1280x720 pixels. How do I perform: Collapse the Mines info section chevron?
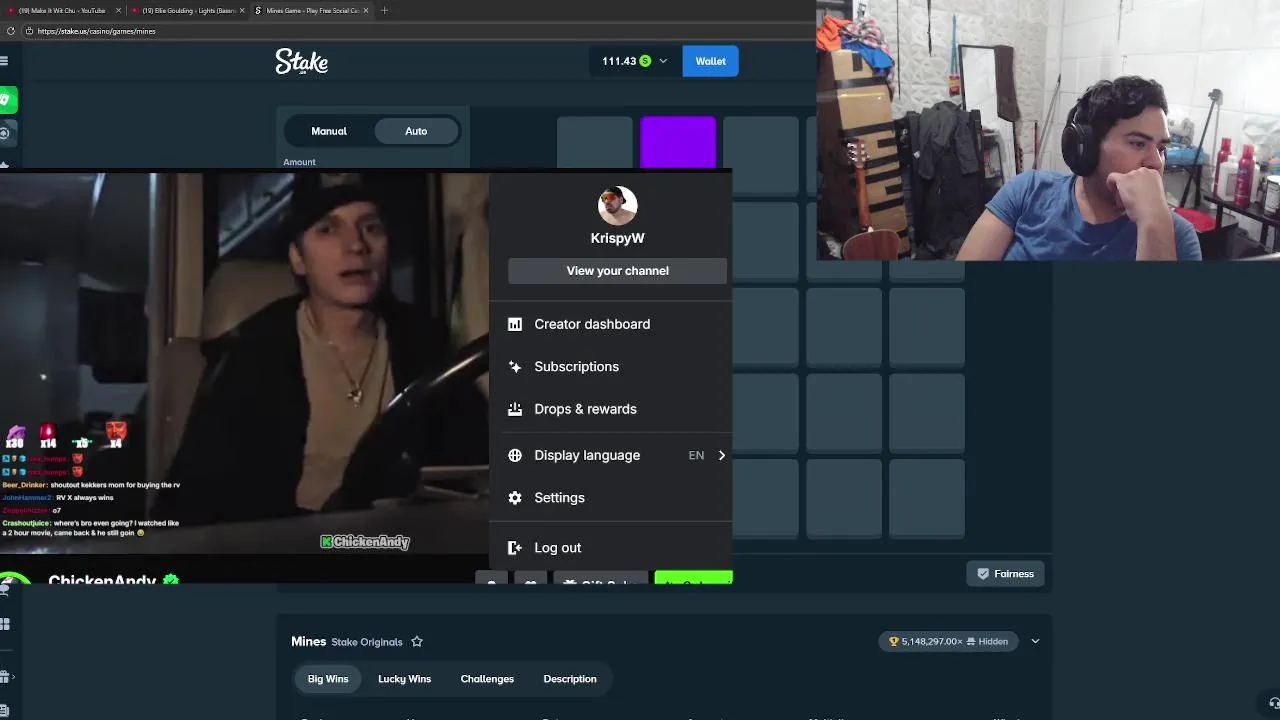point(1035,641)
